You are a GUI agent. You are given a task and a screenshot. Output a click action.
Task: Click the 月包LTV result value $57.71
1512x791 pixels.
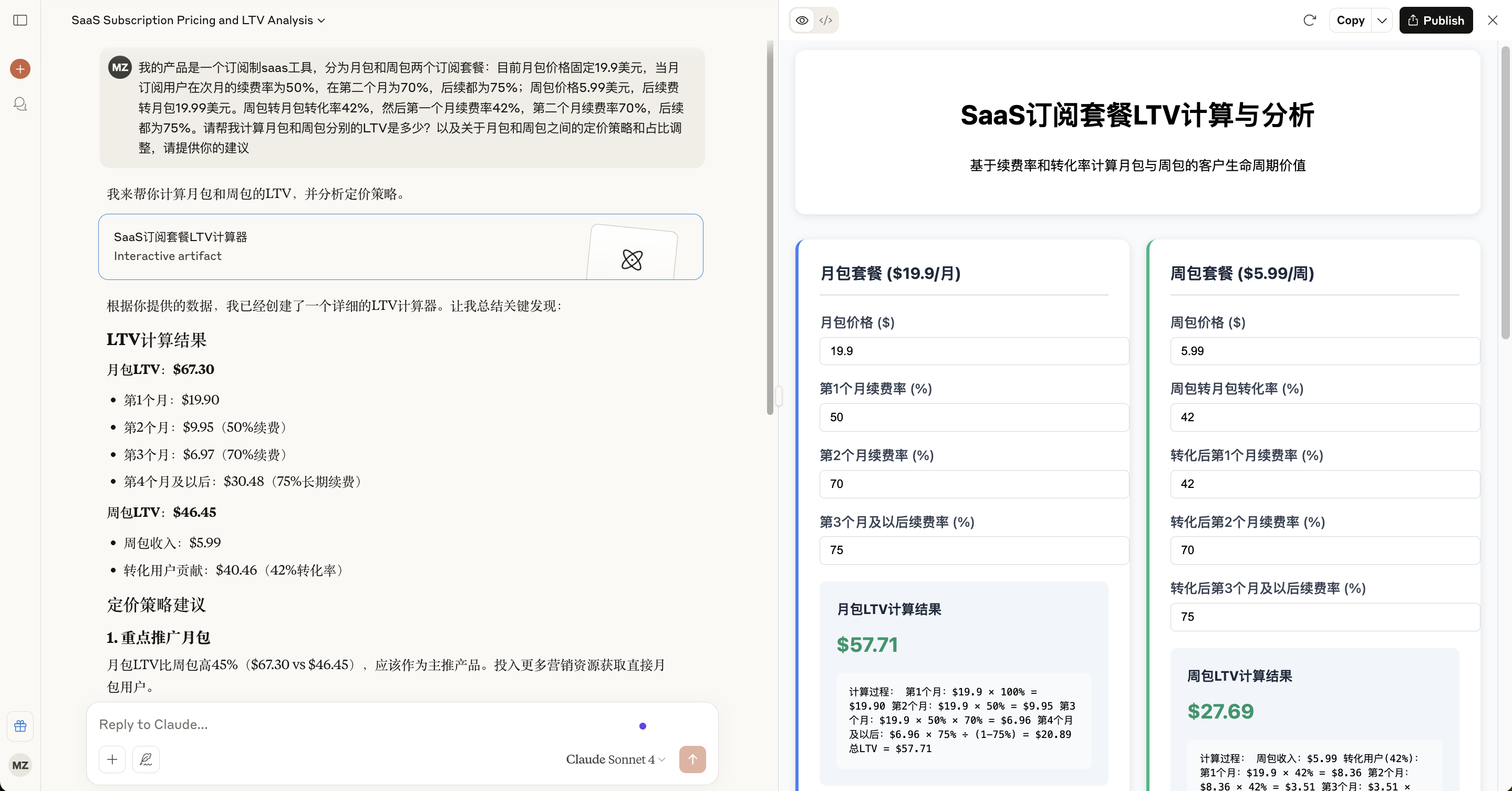pyautogui.click(x=867, y=644)
